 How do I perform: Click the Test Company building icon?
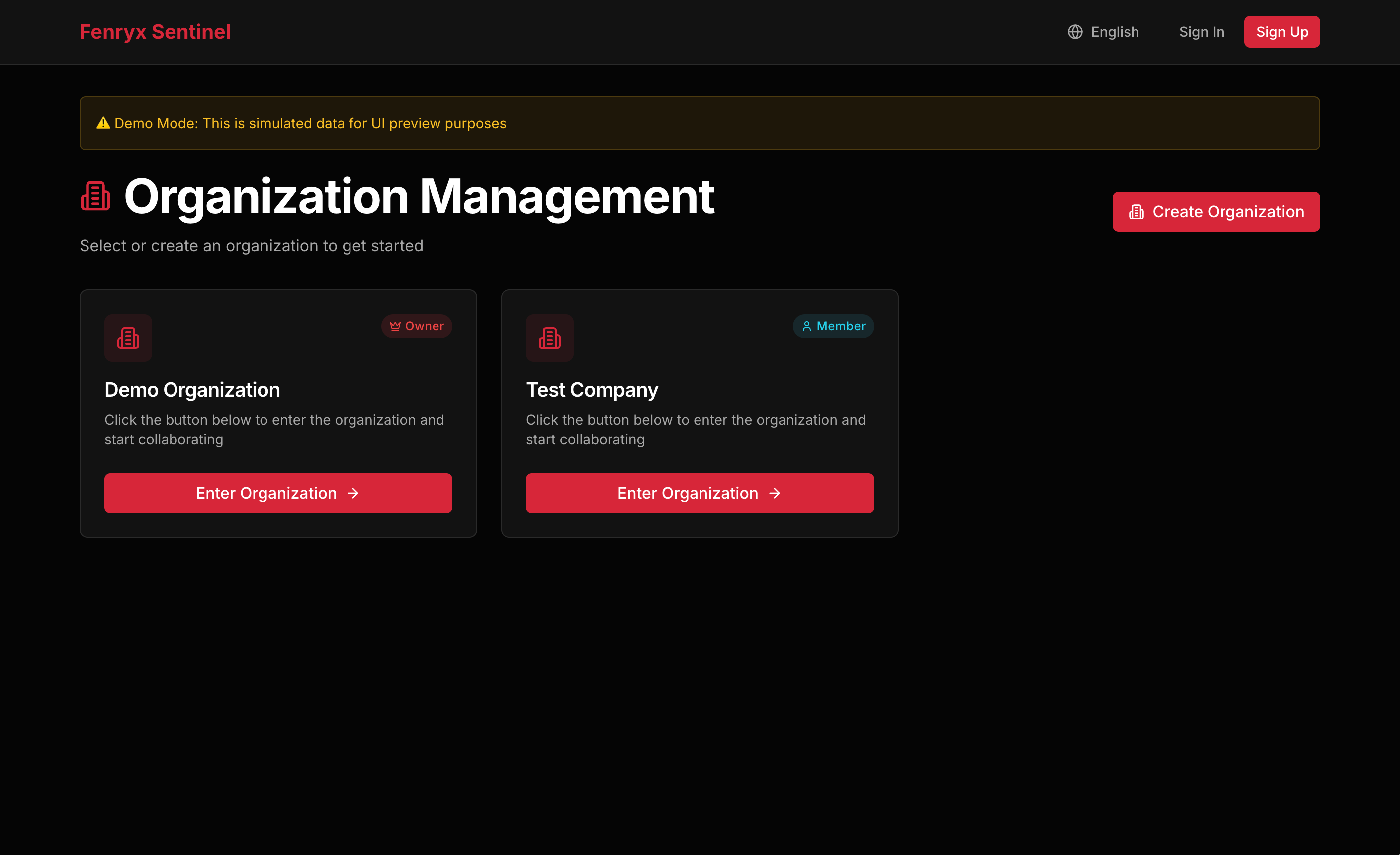(x=549, y=338)
